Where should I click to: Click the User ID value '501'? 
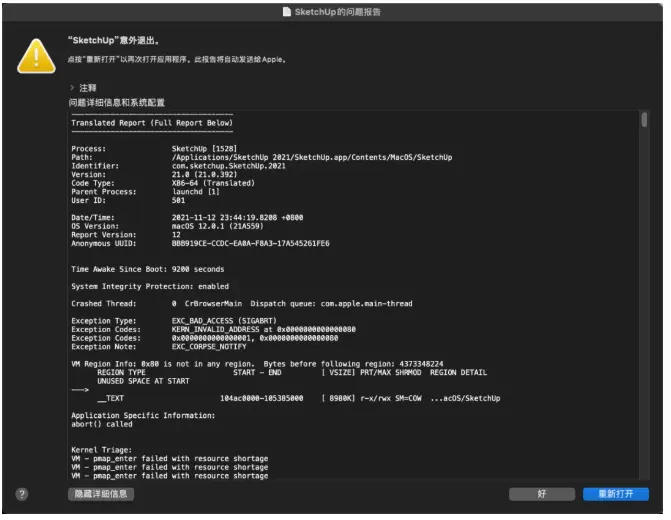[x=178, y=200]
